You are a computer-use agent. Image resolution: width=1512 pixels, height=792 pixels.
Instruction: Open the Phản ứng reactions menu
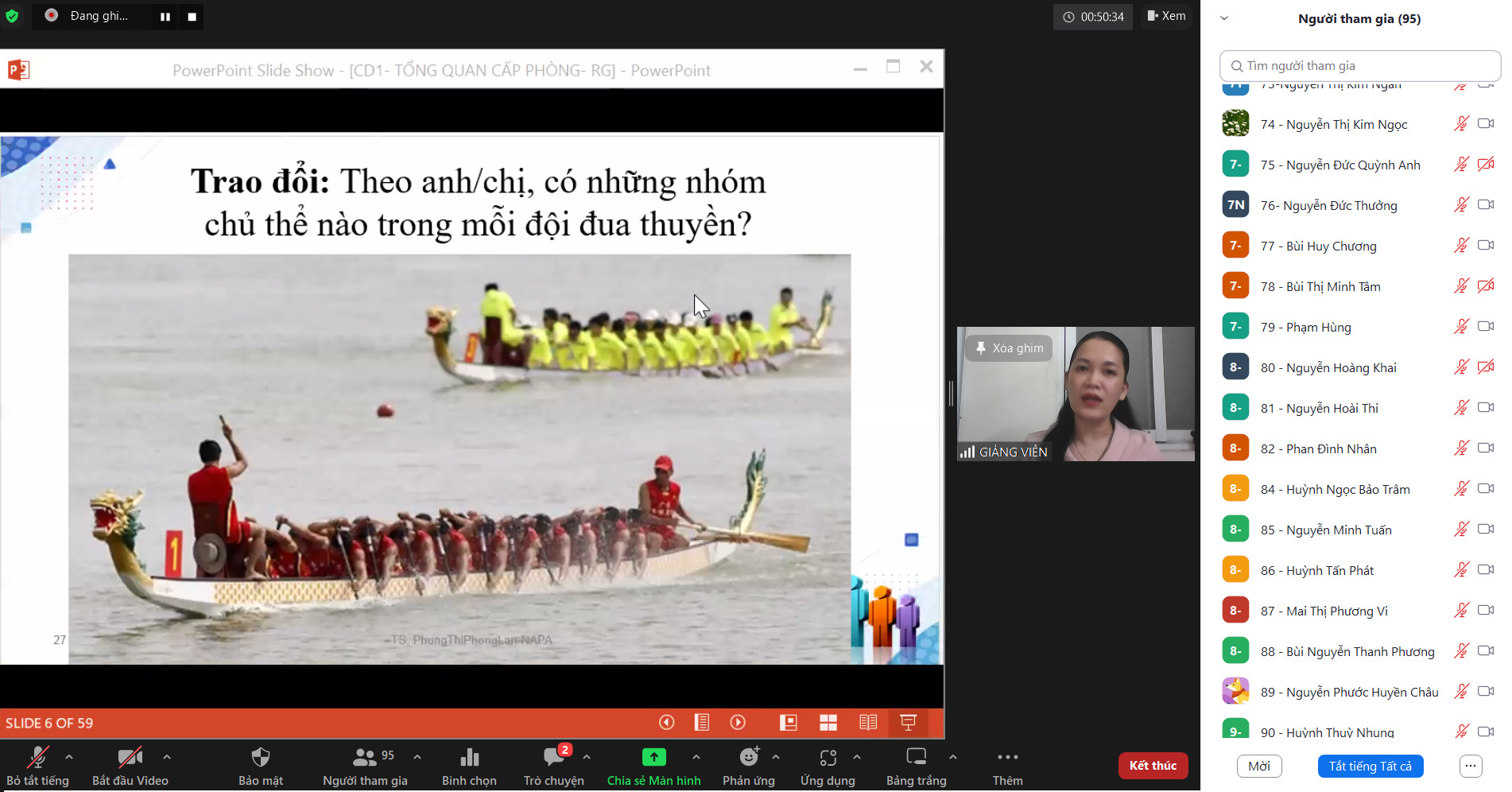[x=748, y=766]
